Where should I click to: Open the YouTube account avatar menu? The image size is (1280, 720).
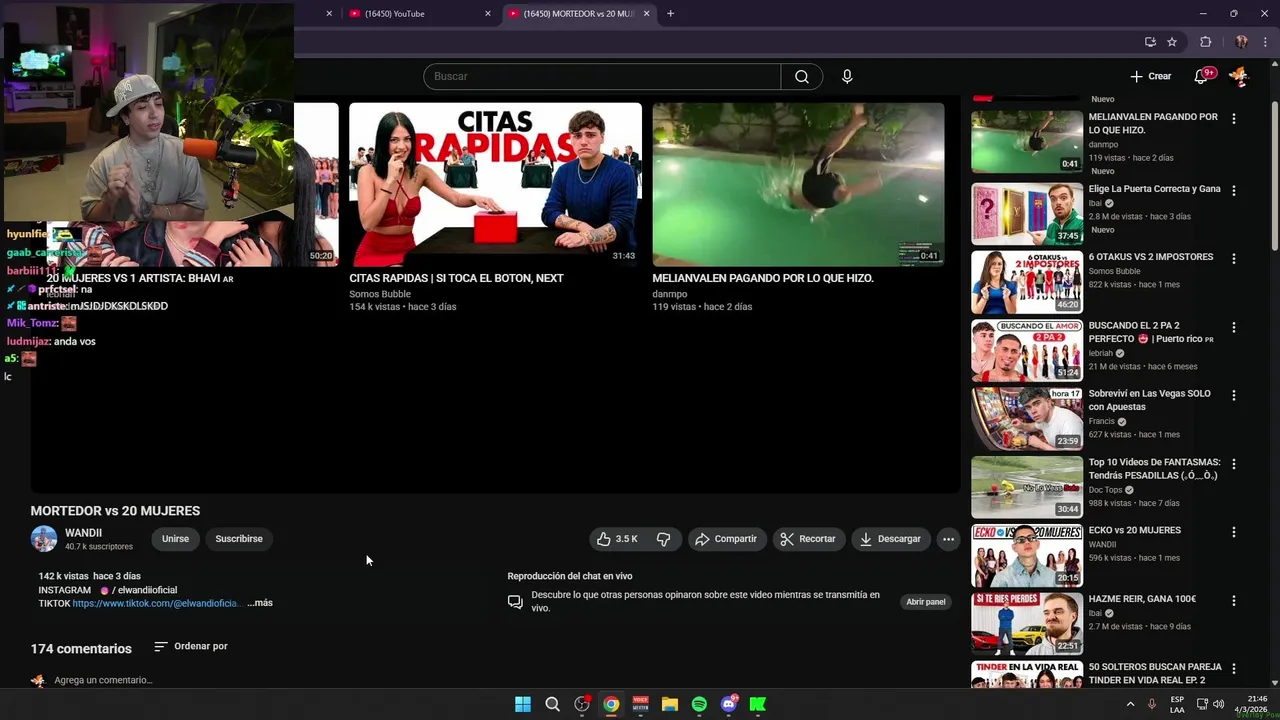tap(1238, 76)
